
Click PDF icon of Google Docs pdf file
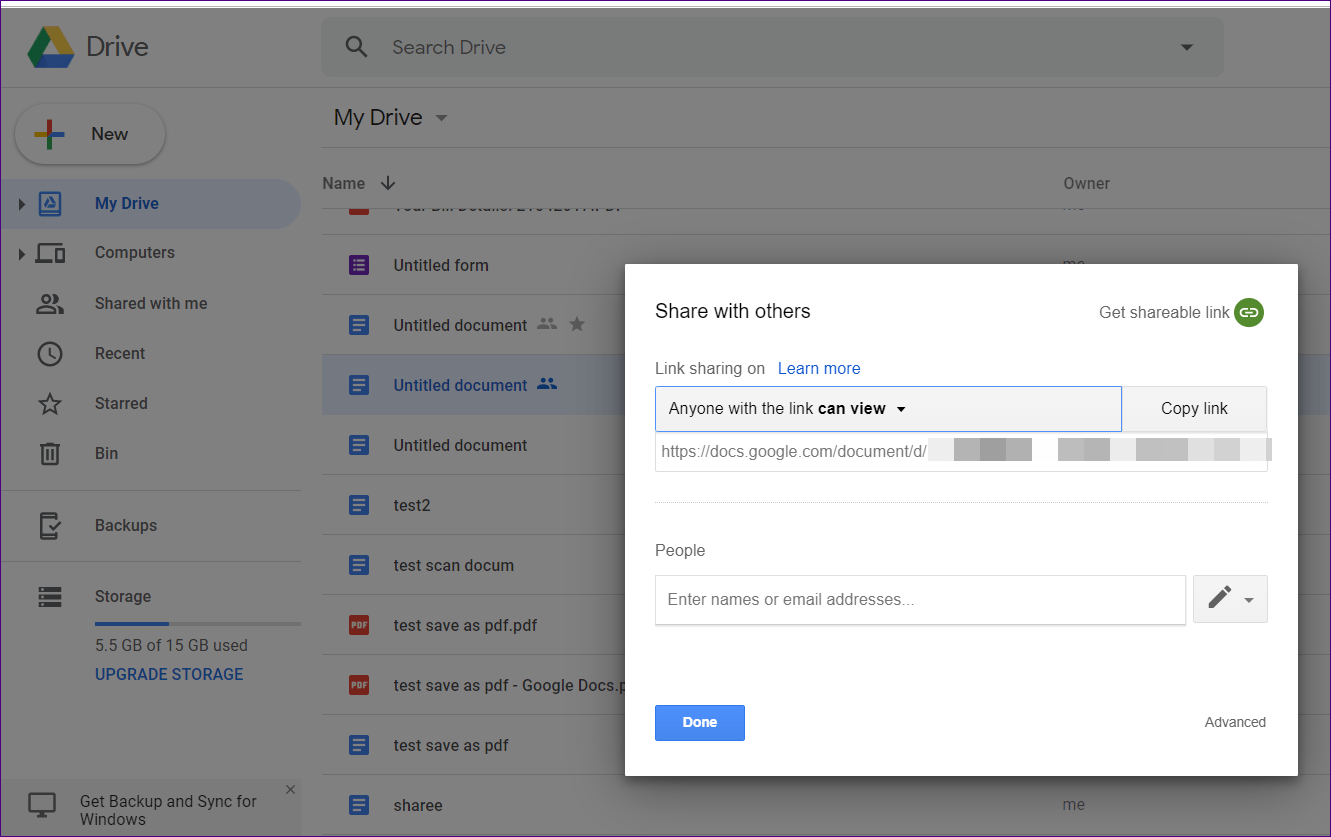tap(359, 685)
